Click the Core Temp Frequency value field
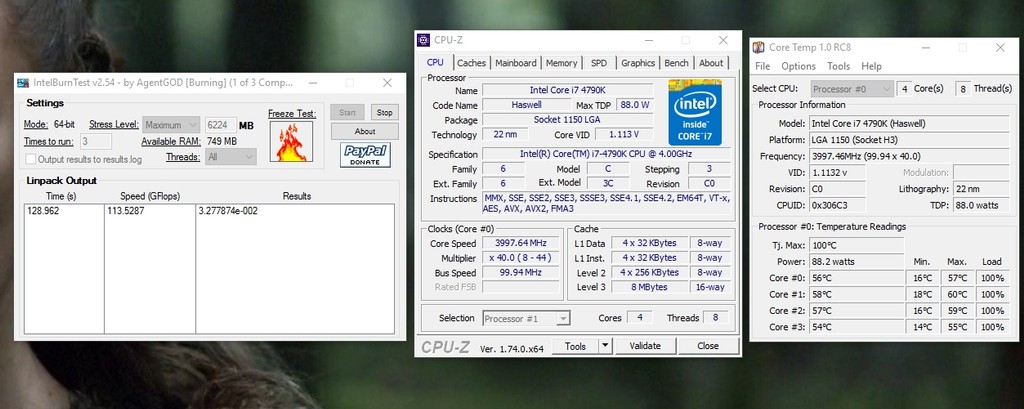 910,156
